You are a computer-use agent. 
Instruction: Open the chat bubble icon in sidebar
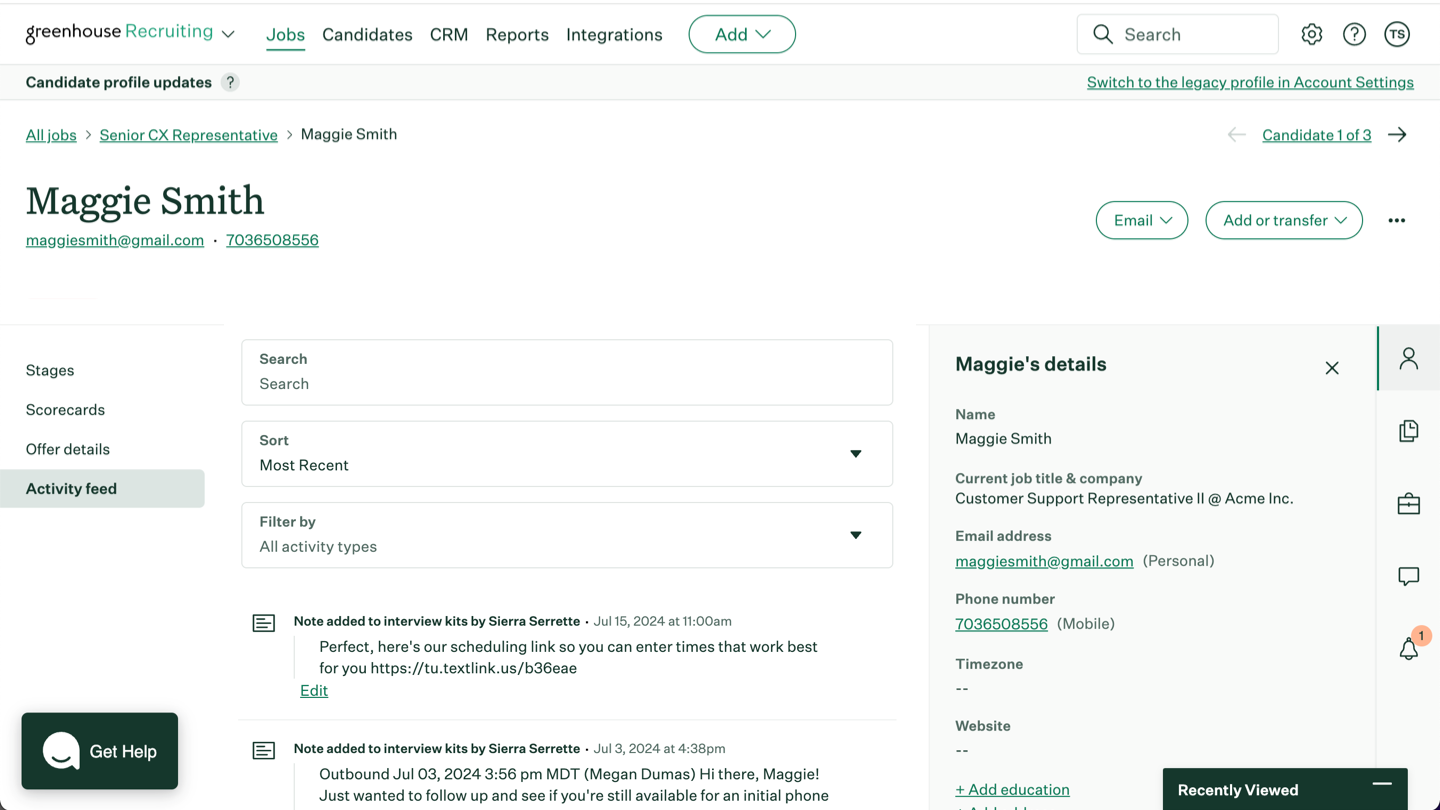(1408, 577)
